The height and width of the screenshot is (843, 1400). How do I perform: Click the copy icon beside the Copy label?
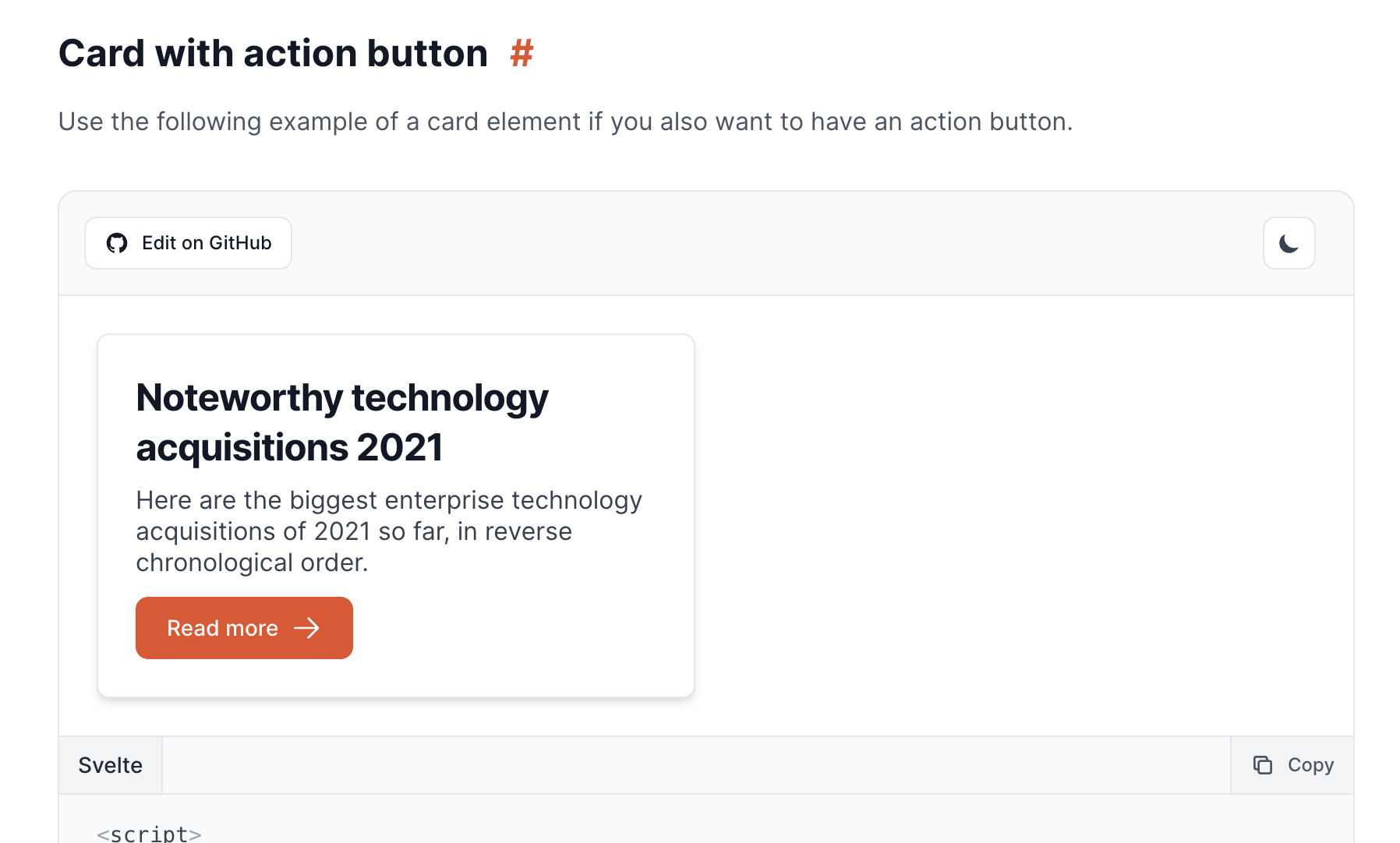1263,764
